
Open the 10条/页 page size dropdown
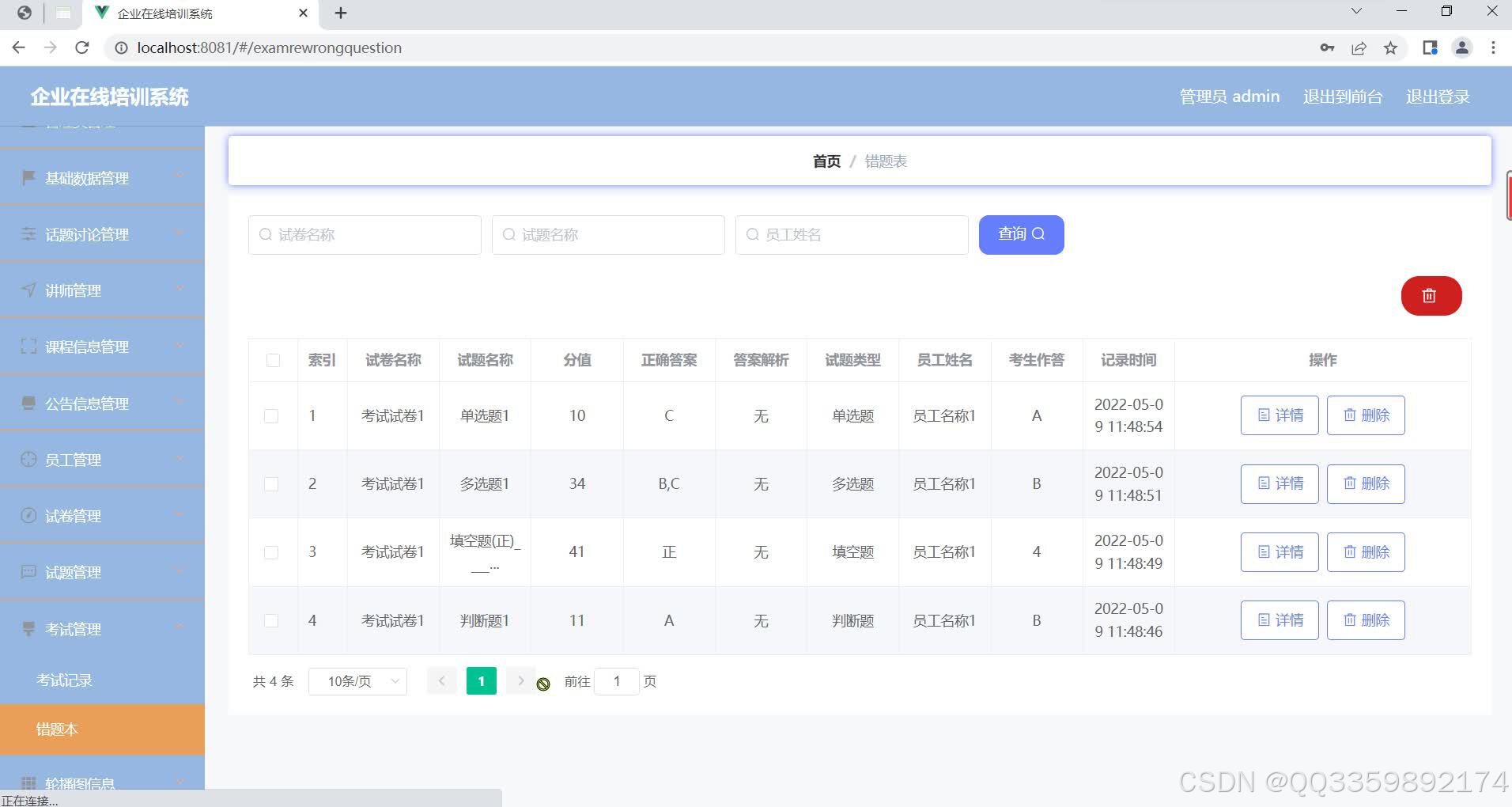(x=357, y=681)
